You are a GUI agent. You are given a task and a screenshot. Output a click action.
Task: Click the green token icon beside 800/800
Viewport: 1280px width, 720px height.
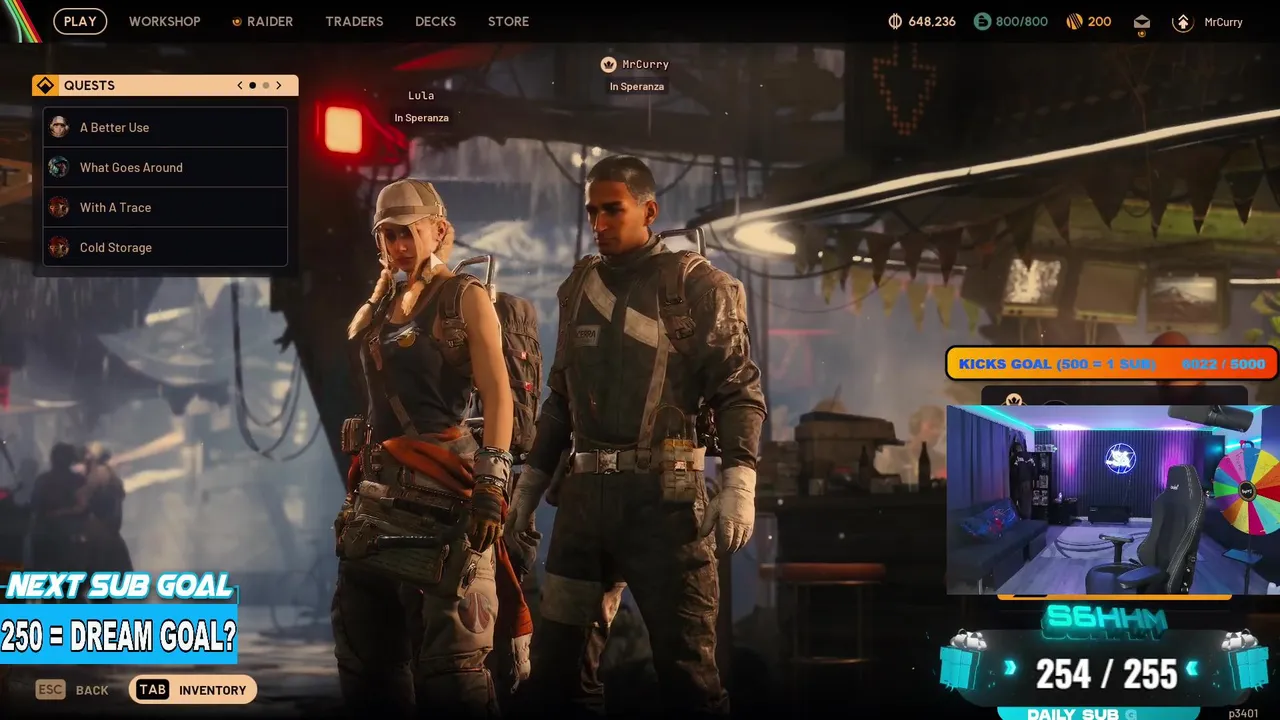click(982, 21)
